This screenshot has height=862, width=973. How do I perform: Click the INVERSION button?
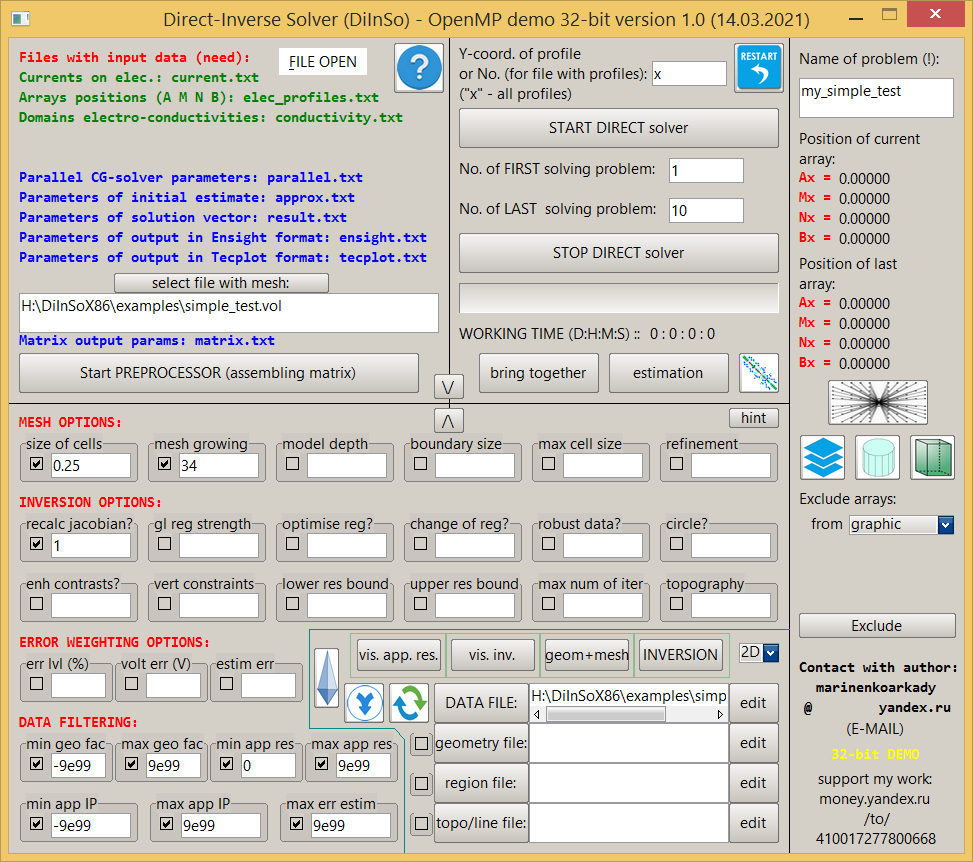pyautogui.click(x=681, y=655)
